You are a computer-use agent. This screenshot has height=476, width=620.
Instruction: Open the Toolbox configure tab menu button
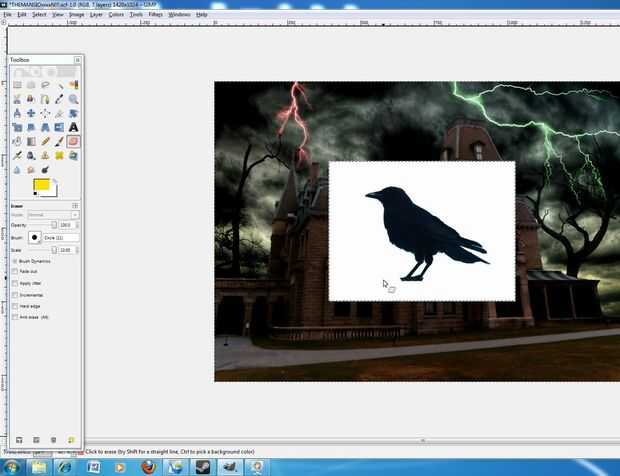(x=78, y=60)
